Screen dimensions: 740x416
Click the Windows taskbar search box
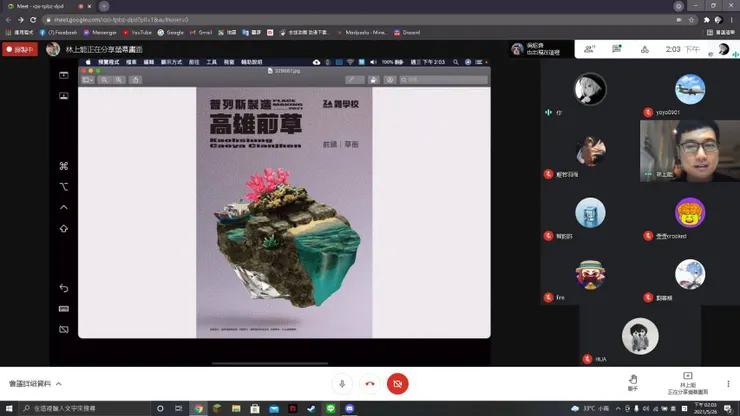point(85,408)
